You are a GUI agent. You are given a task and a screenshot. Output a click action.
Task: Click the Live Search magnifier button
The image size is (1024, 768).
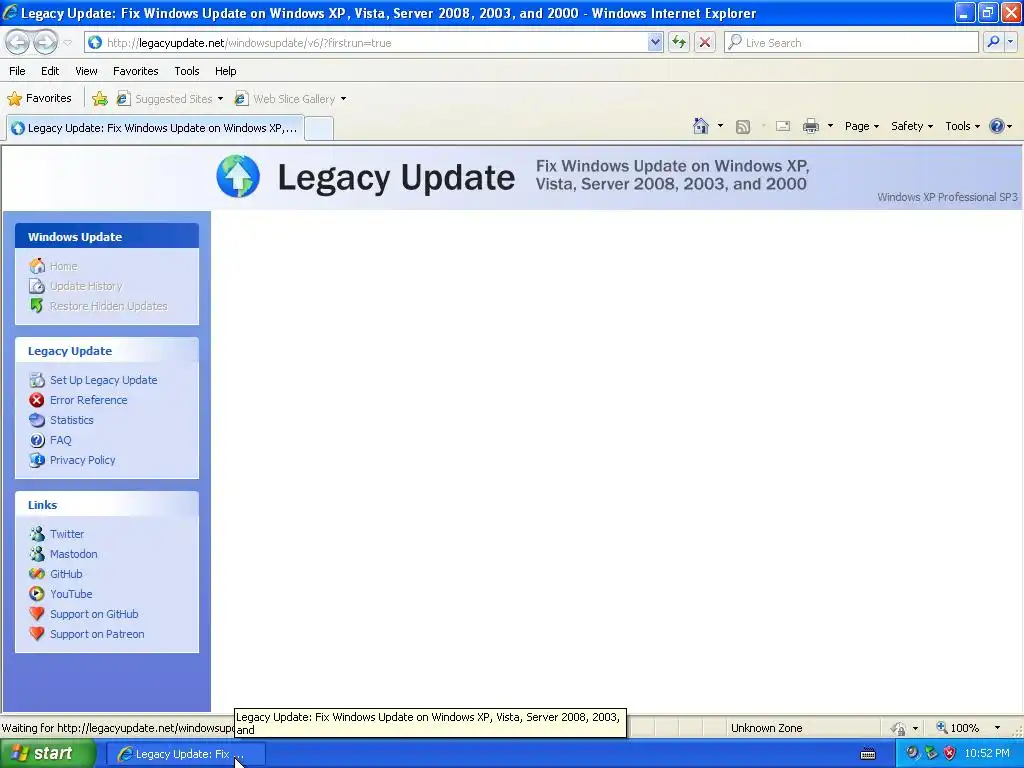click(993, 42)
